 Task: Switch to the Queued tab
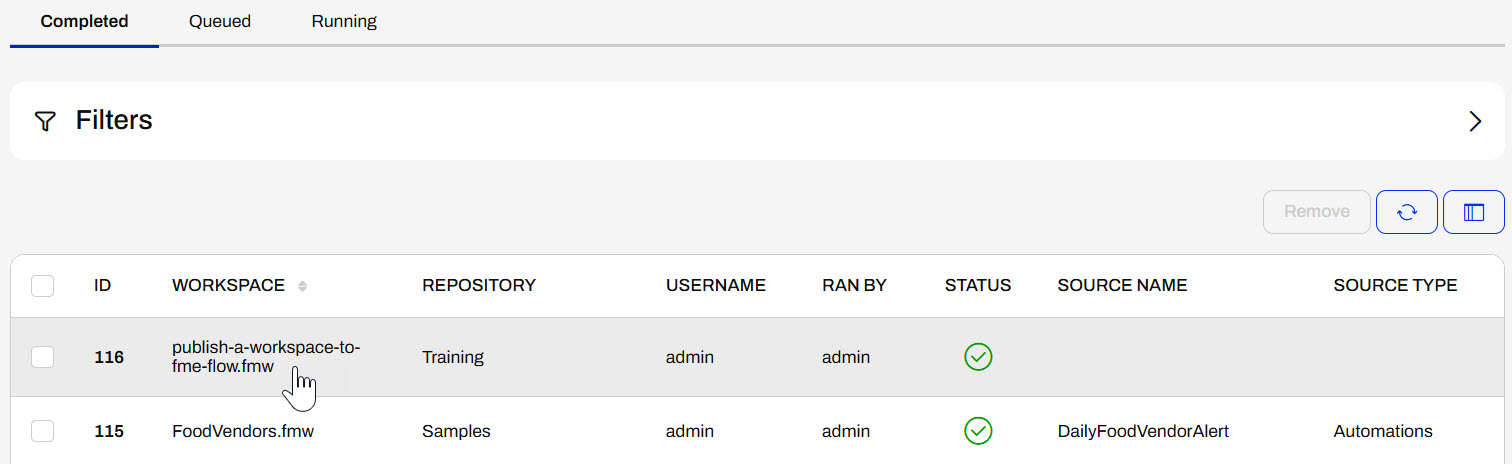[x=220, y=21]
